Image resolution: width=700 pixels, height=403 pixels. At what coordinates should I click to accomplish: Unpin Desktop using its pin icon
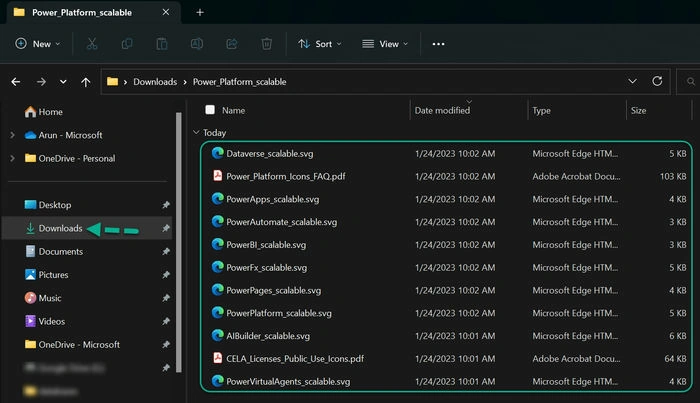click(x=166, y=205)
